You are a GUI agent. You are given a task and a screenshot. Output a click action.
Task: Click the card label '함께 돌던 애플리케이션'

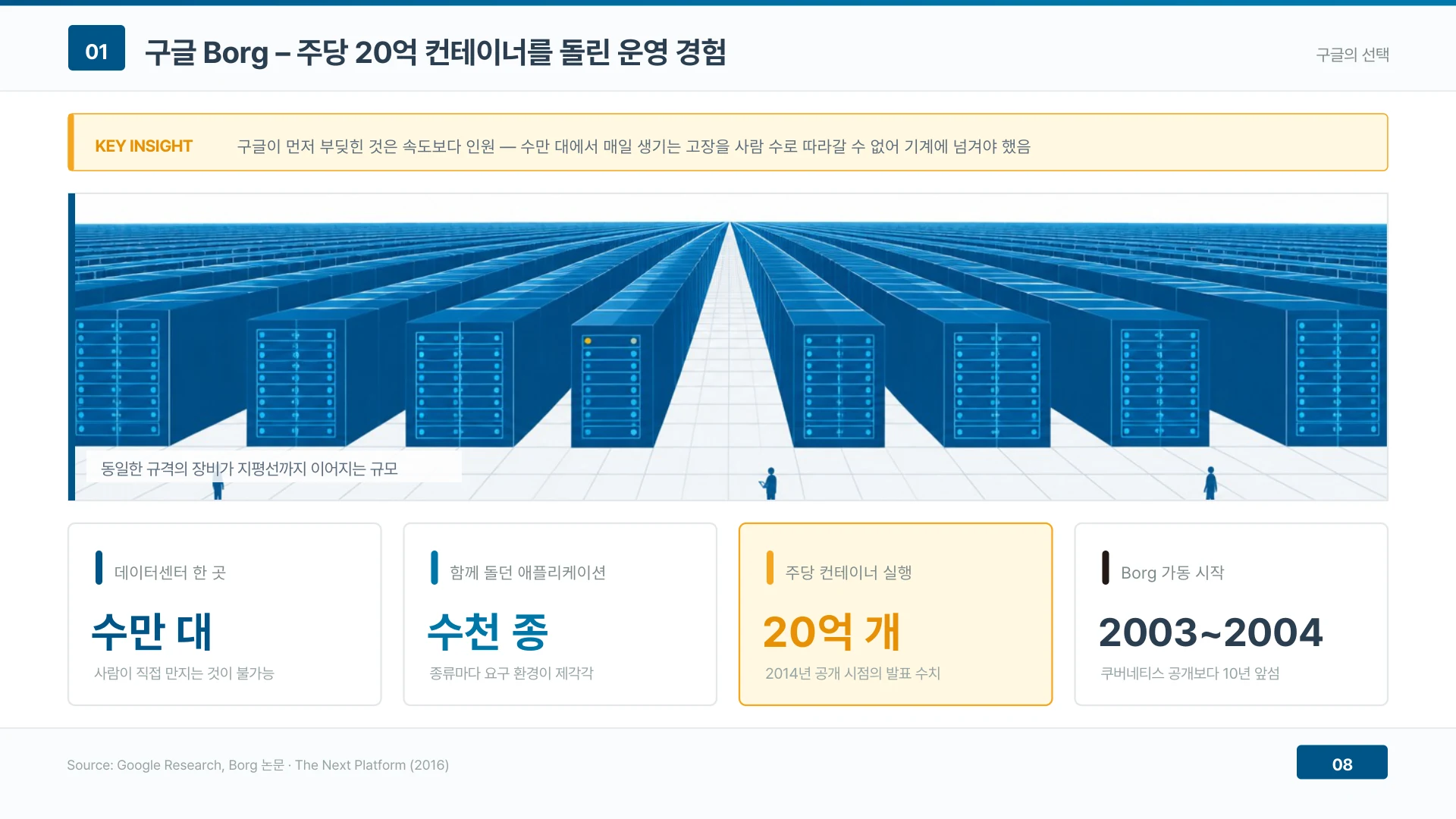[x=528, y=573]
